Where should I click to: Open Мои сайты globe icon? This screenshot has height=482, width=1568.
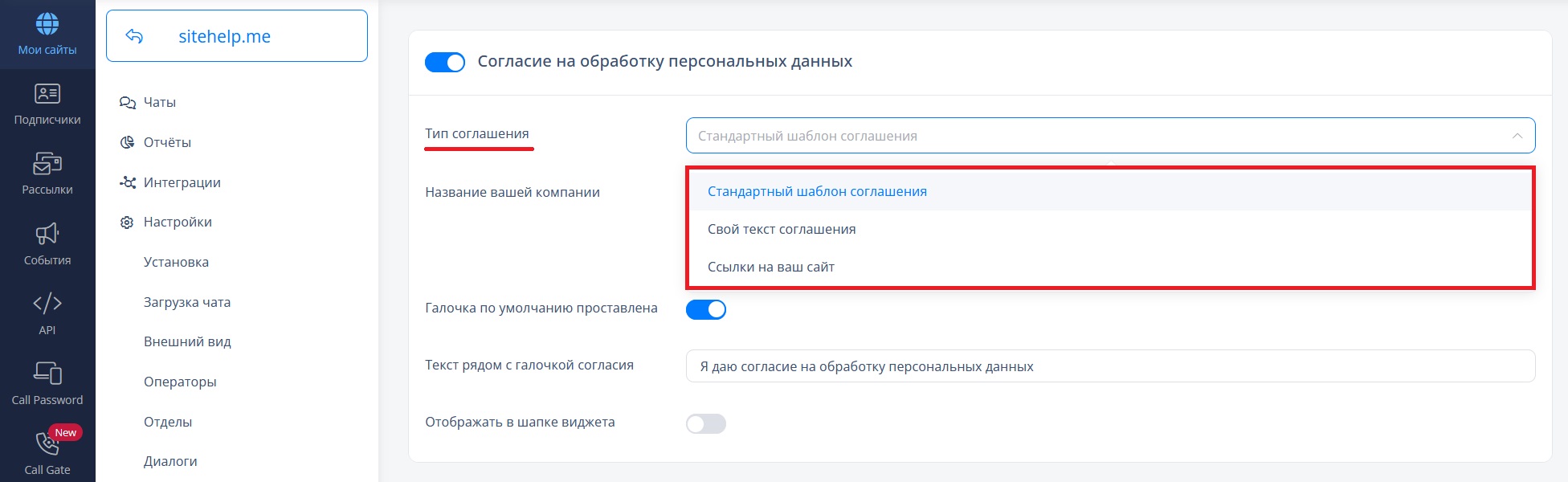(x=47, y=24)
